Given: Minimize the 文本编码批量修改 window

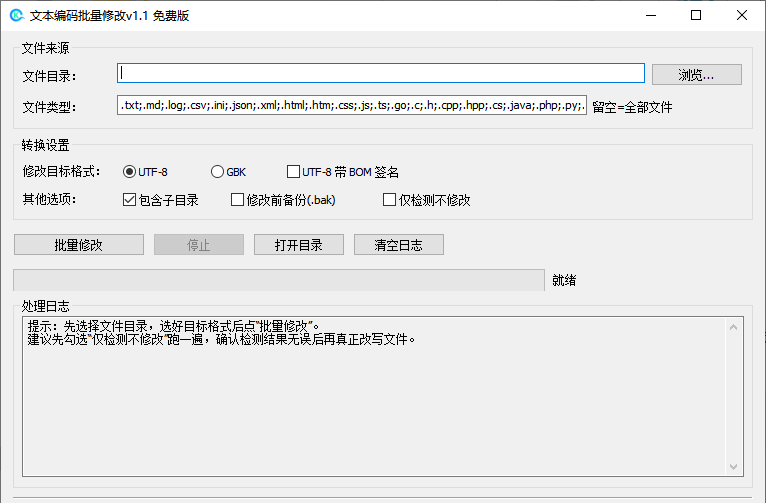Looking at the screenshot, I should pos(651,15).
